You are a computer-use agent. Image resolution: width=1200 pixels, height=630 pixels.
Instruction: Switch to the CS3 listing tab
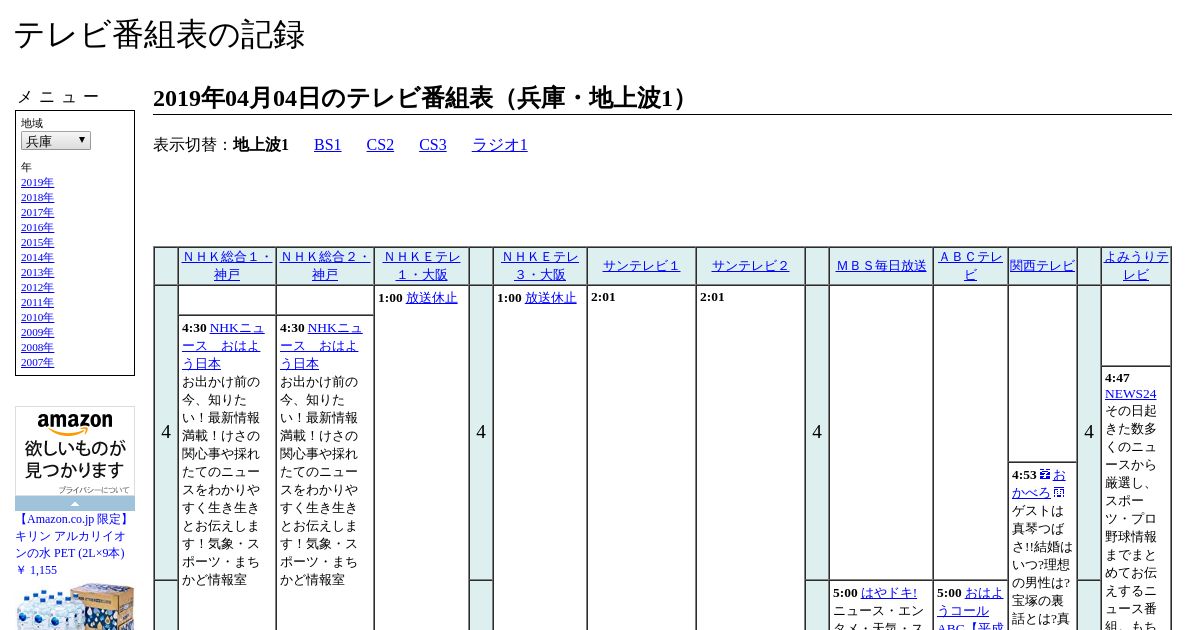point(433,145)
